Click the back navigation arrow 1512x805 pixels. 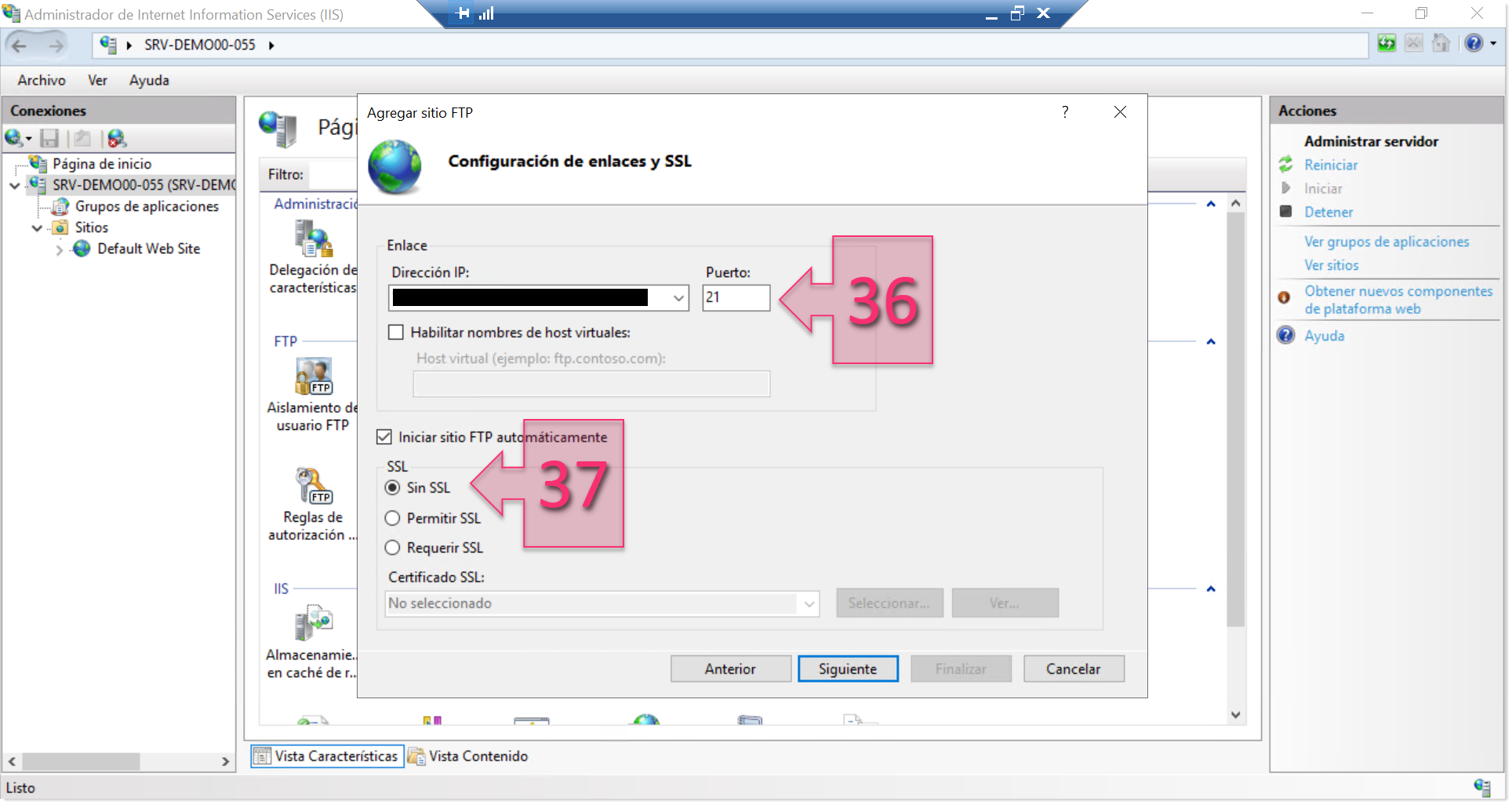point(20,45)
